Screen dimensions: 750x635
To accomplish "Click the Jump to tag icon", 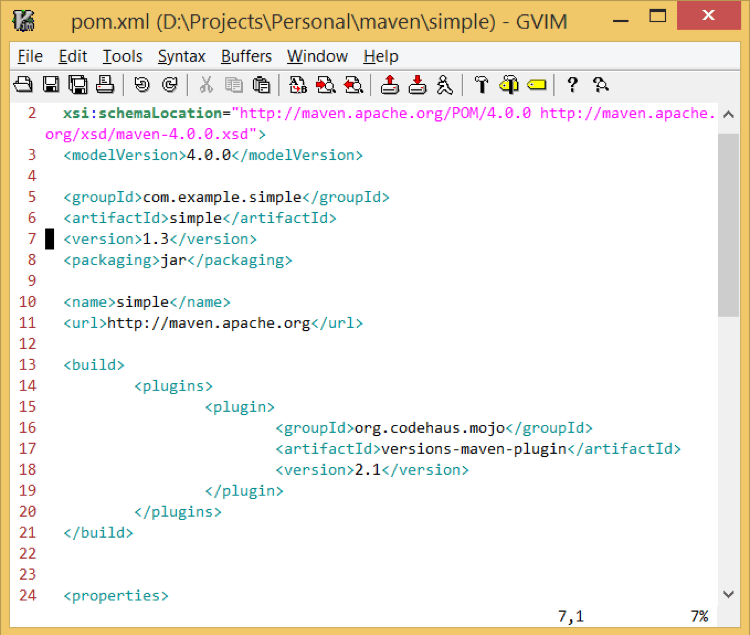I will (x=537, y=85).
